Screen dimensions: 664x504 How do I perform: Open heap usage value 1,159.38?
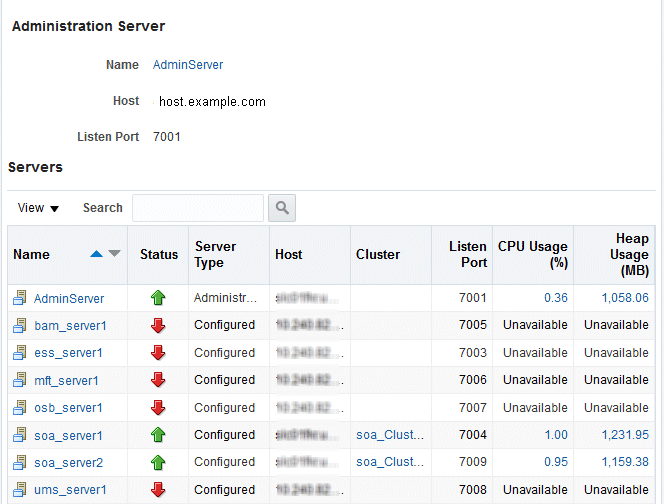click(x=625, y=462)
